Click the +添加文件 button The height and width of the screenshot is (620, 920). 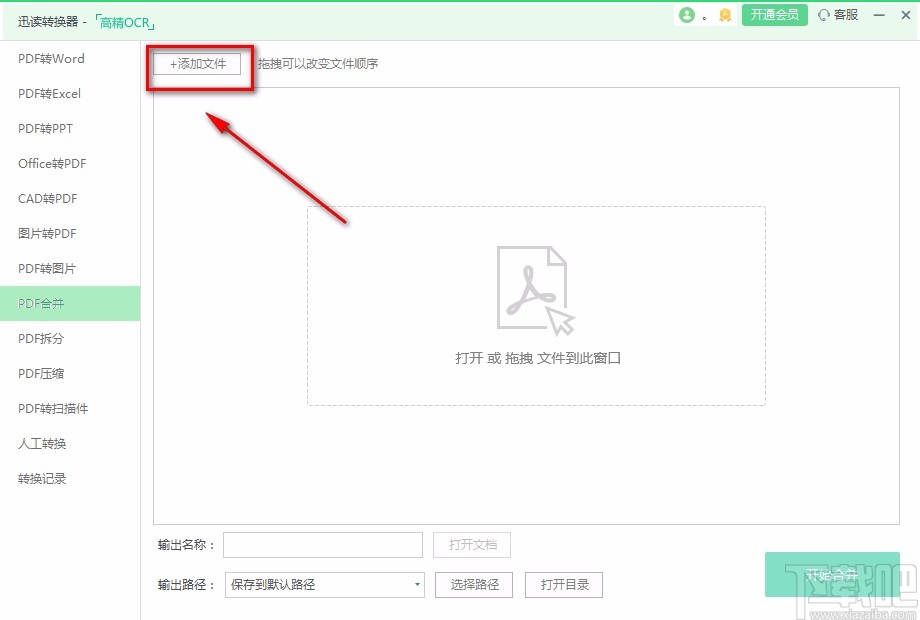point(198,63)
